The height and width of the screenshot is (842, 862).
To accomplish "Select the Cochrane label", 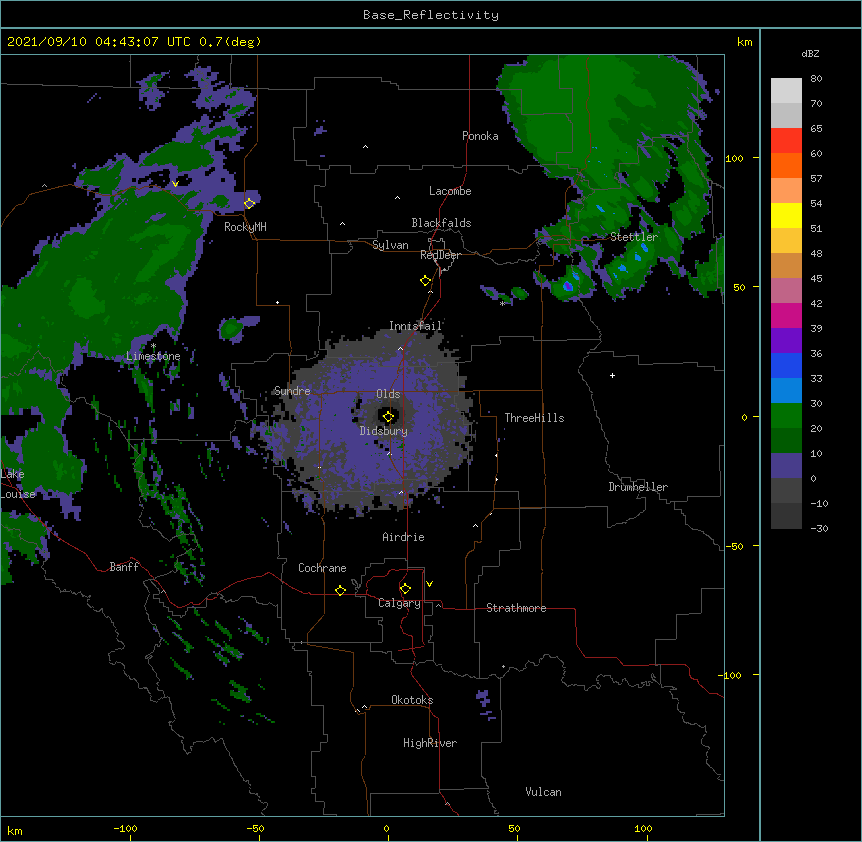I will pyautogui.click(x=322, y=568).
